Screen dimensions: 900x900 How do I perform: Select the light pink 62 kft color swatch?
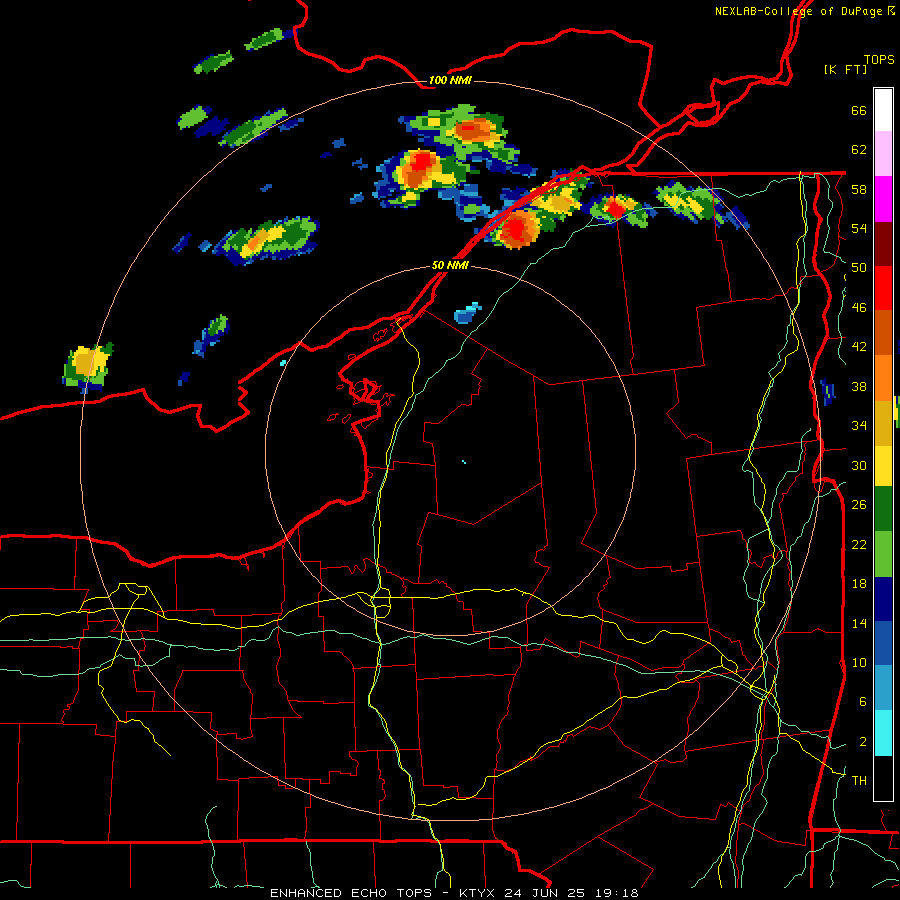(x=883, y=153)
